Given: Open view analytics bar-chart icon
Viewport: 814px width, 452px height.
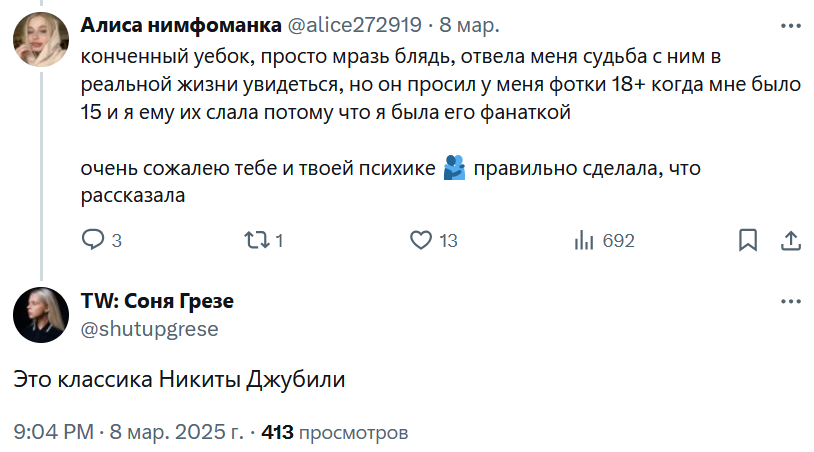Looking at the screenshot, I should click(x=585, y=240).
